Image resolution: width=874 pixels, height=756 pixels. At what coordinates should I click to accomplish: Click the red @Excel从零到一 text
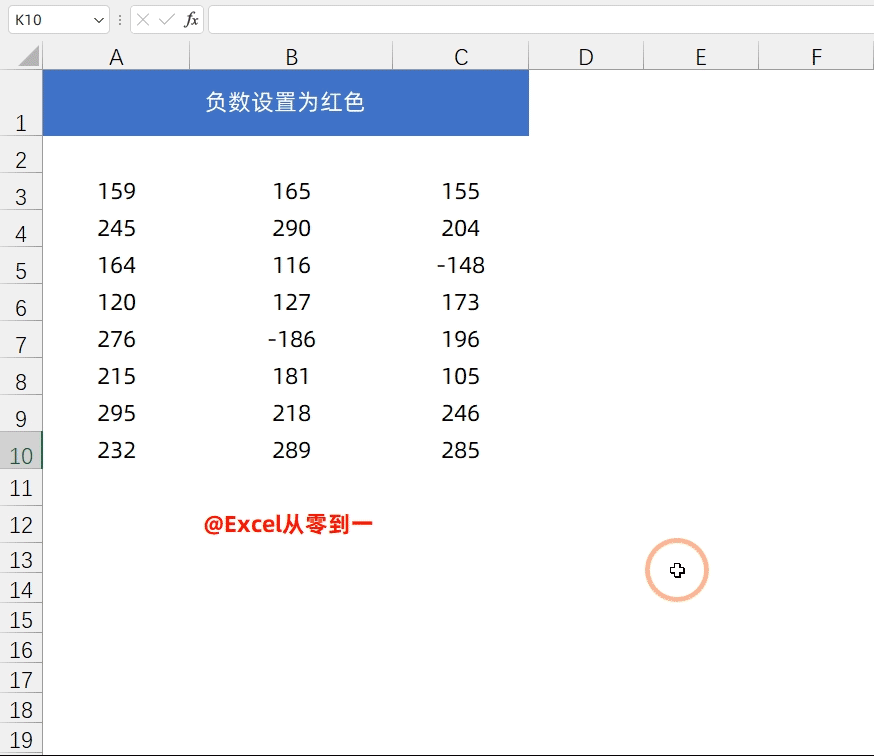[288, 524]
